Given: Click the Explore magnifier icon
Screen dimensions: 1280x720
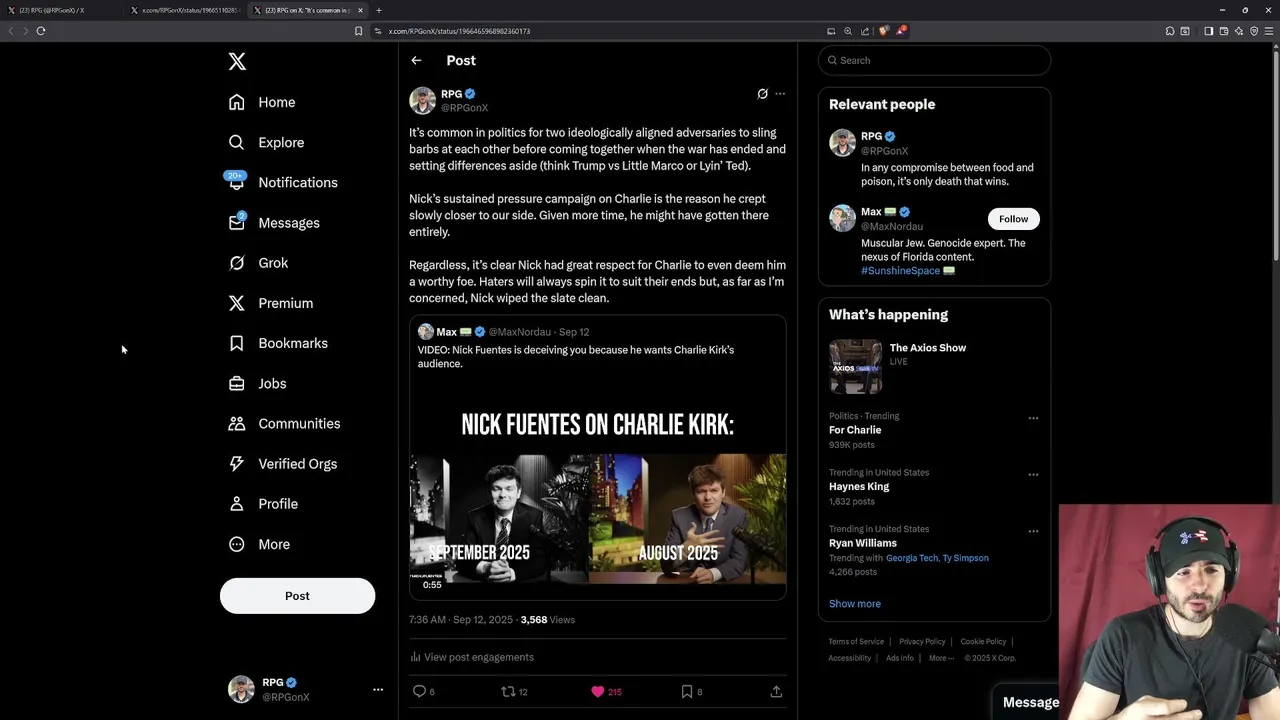Looking at the screenshot, I should (236, 142).
